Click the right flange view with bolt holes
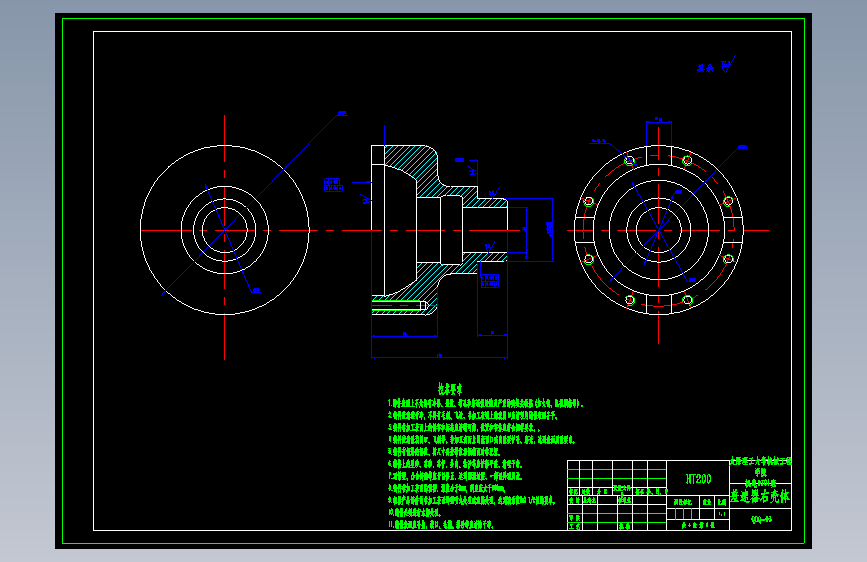 (659, 230)
